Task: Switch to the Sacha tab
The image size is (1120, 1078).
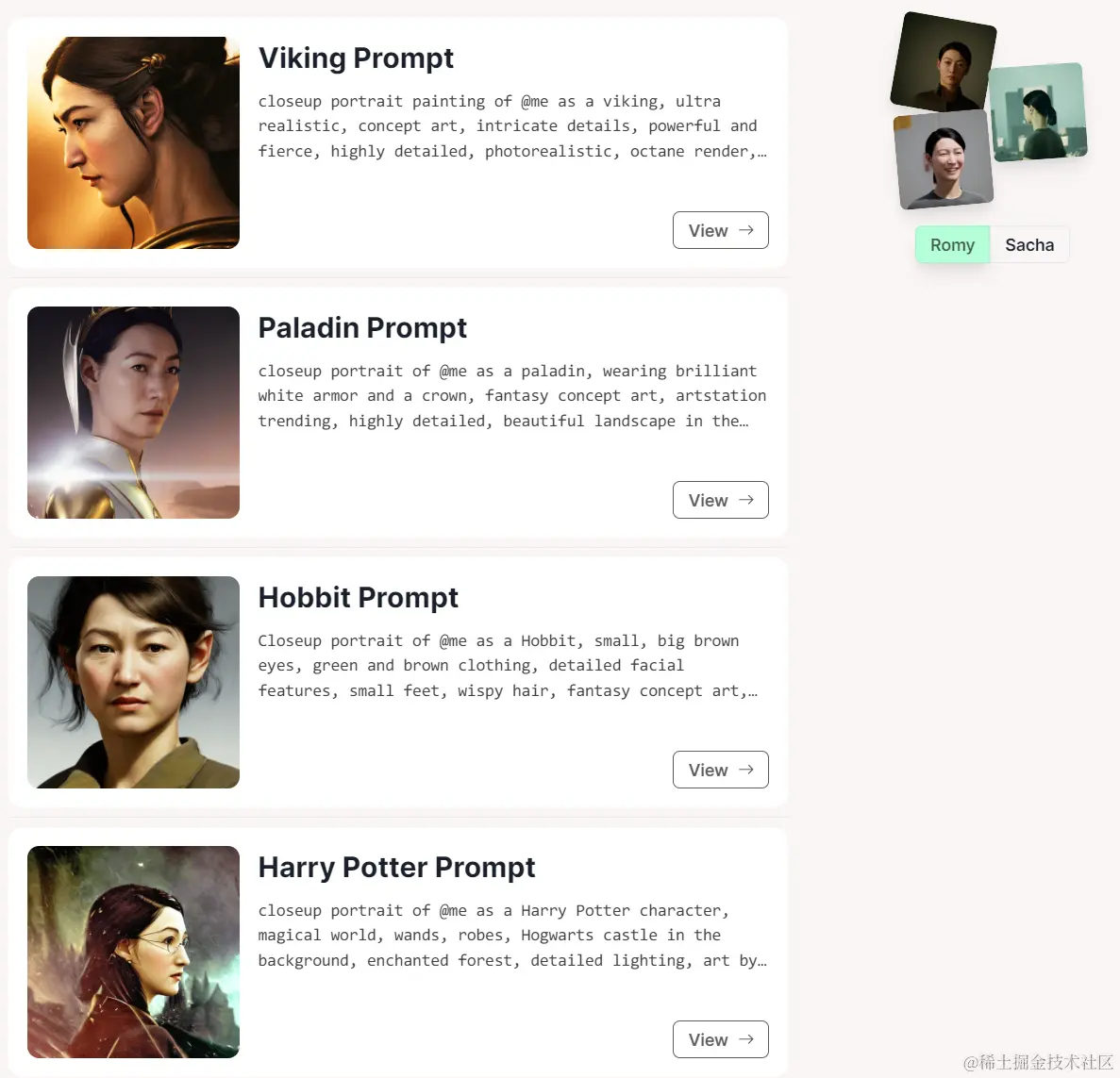Action: pyautogui.click(x=1029, y=245)
